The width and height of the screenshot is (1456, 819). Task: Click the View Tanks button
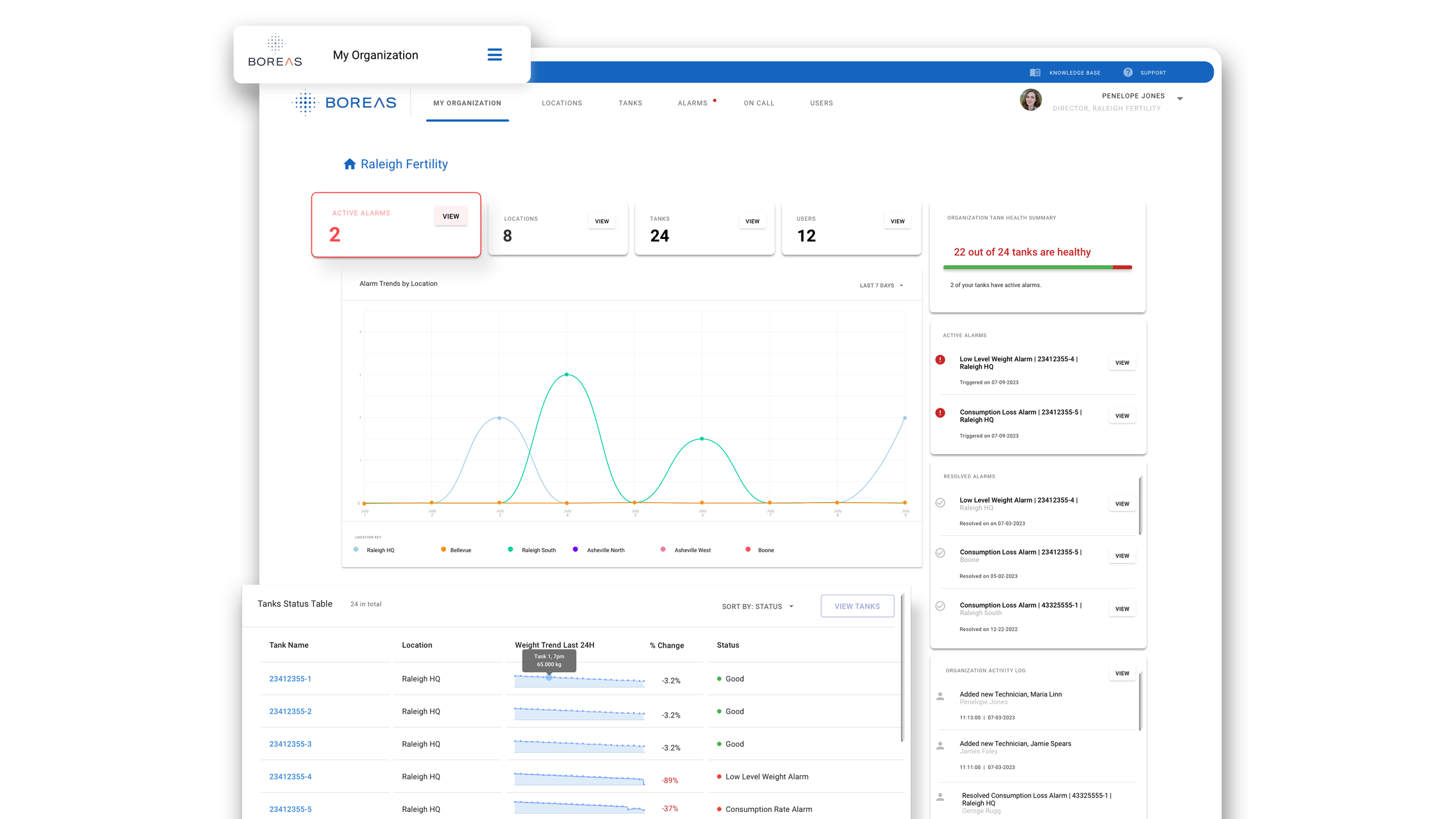pos(857,606)
